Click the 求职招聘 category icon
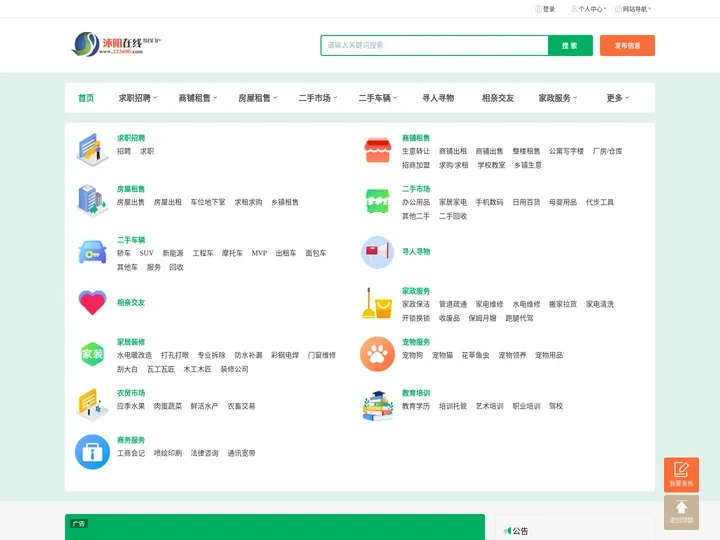This screenshot has height=540, width=720. [92, 149]
